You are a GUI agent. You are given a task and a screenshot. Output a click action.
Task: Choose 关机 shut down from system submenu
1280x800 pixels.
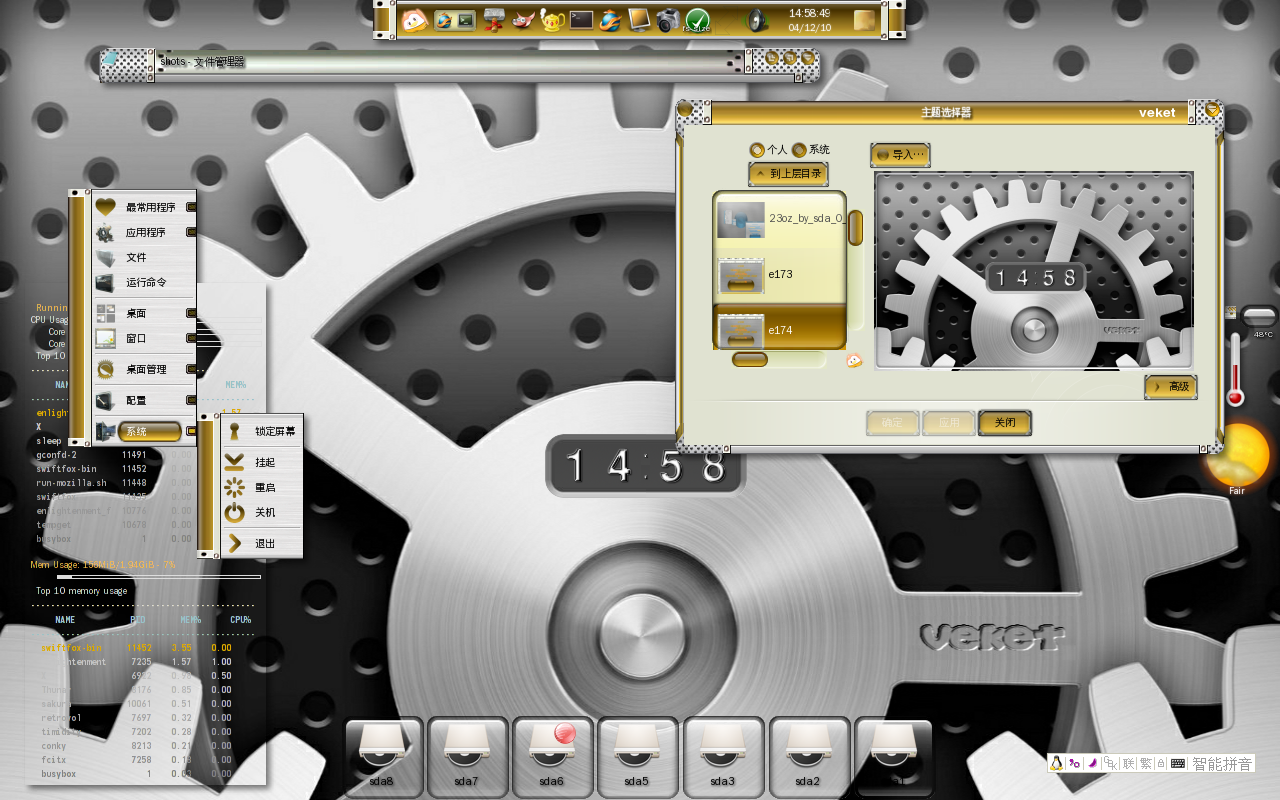[262, 512]
